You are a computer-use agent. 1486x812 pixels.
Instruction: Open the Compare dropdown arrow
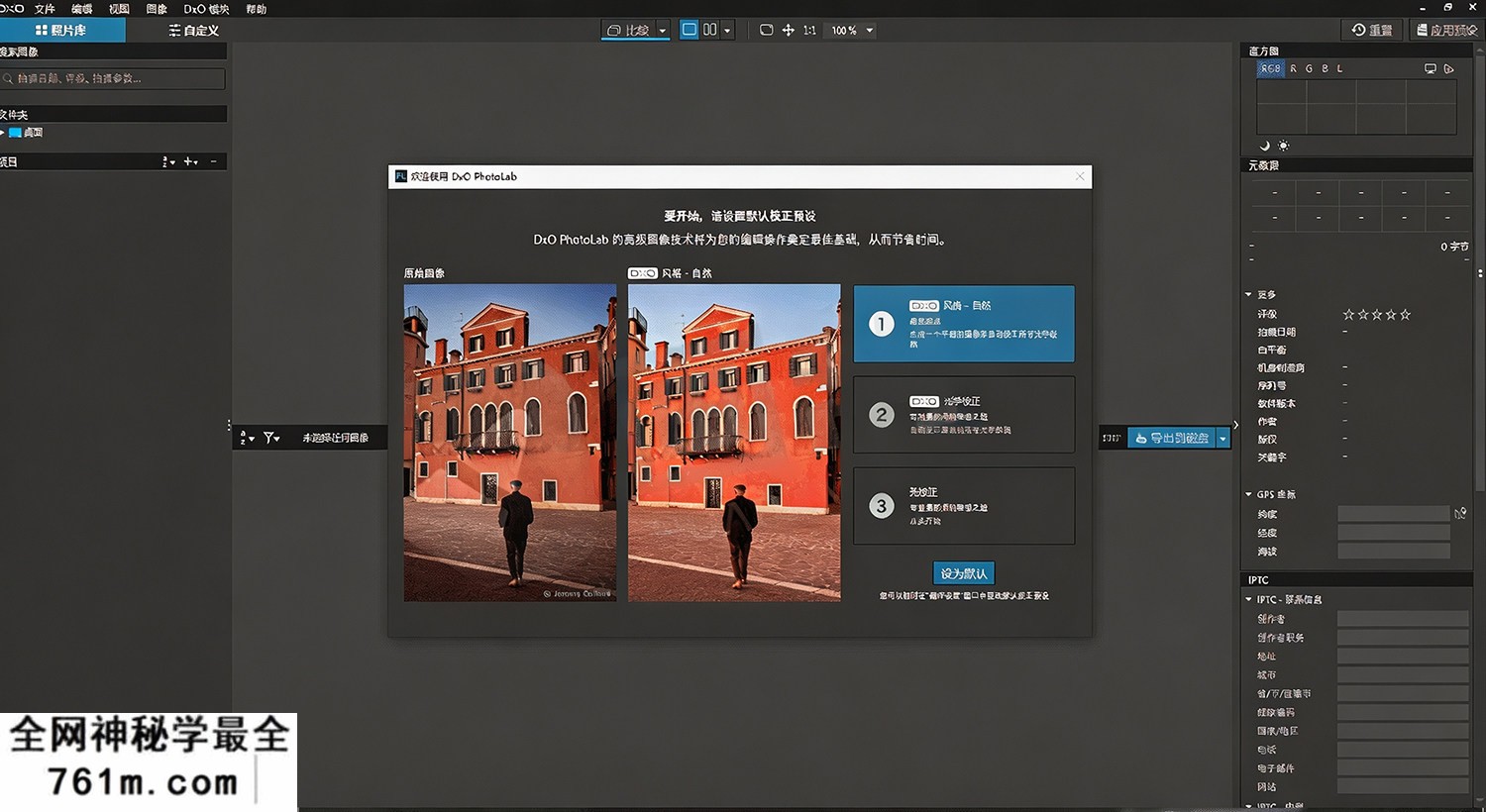663,31
